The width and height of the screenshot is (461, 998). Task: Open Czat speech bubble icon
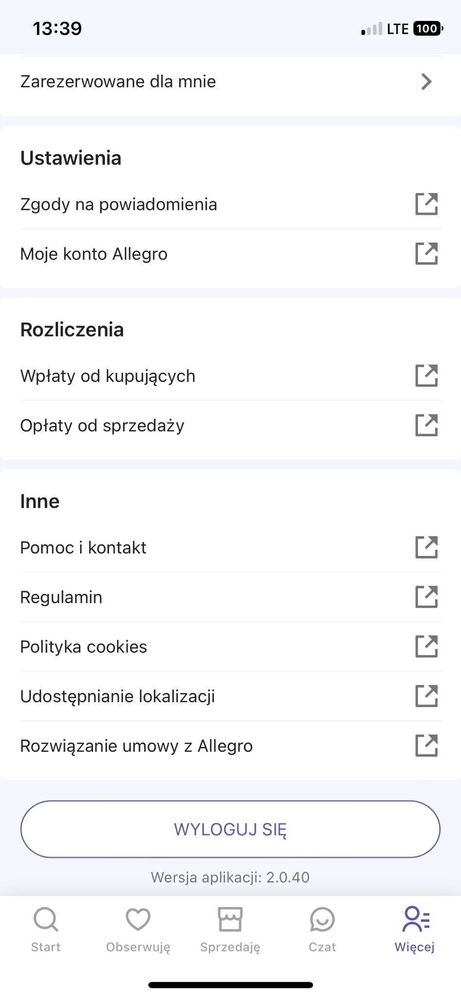322,920
